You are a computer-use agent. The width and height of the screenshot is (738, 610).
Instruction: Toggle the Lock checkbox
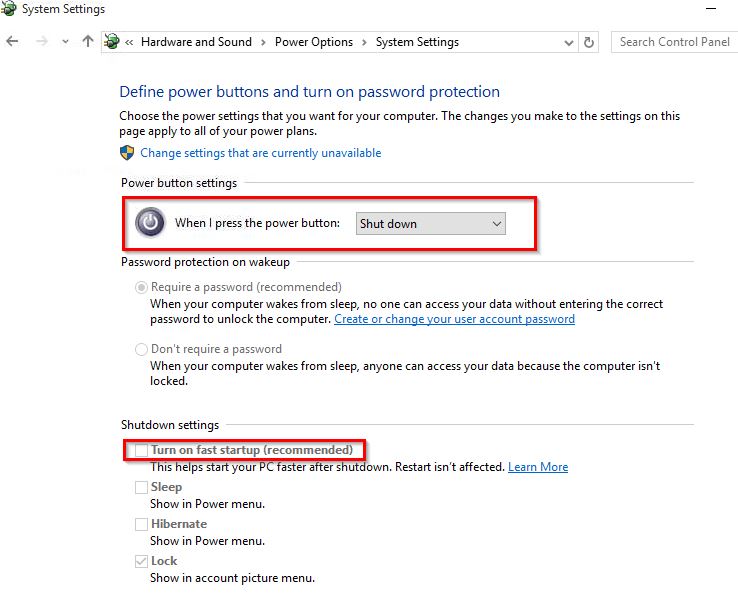(141, 562)
